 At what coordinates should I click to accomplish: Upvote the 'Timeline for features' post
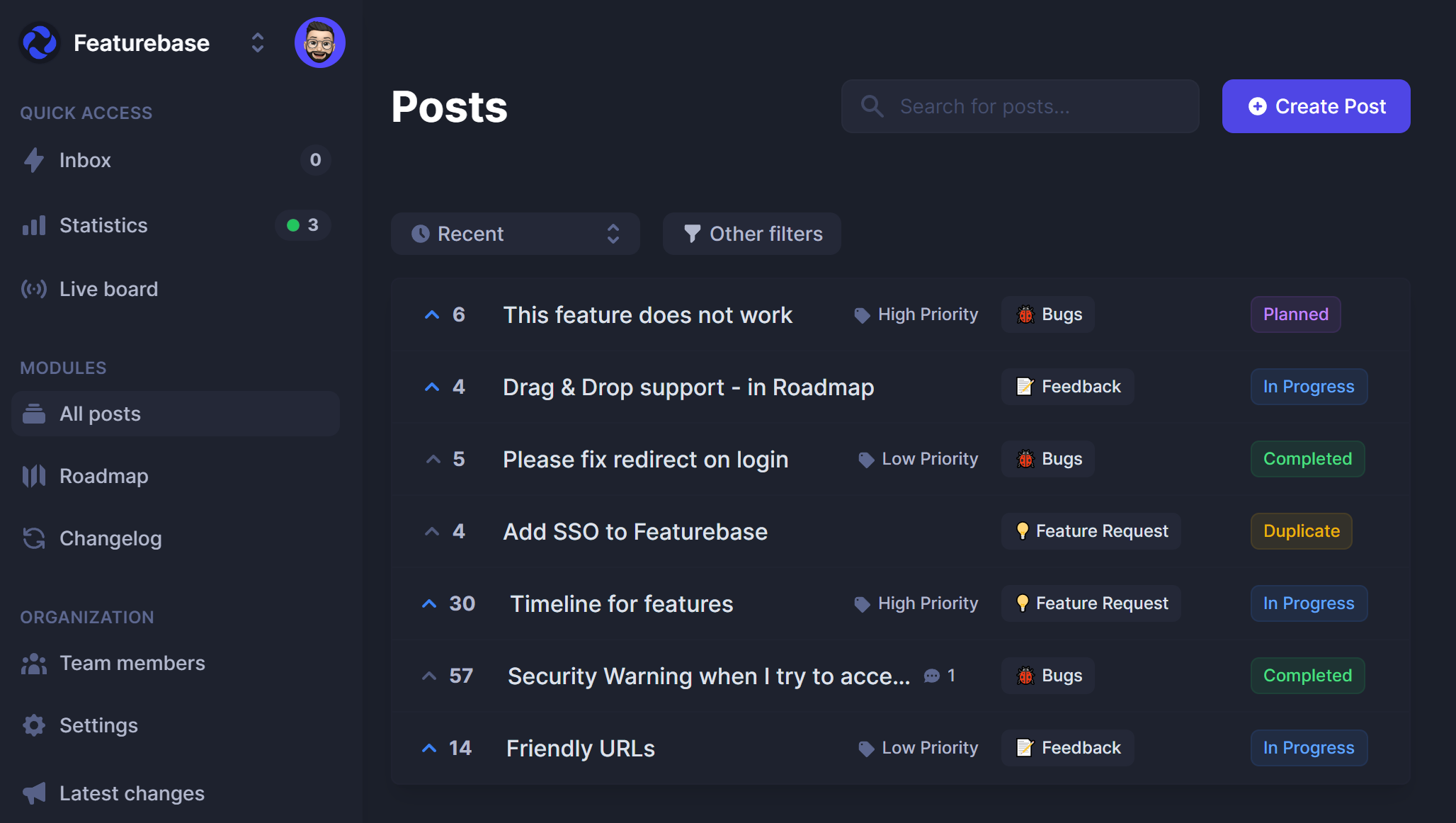(428, 603)
